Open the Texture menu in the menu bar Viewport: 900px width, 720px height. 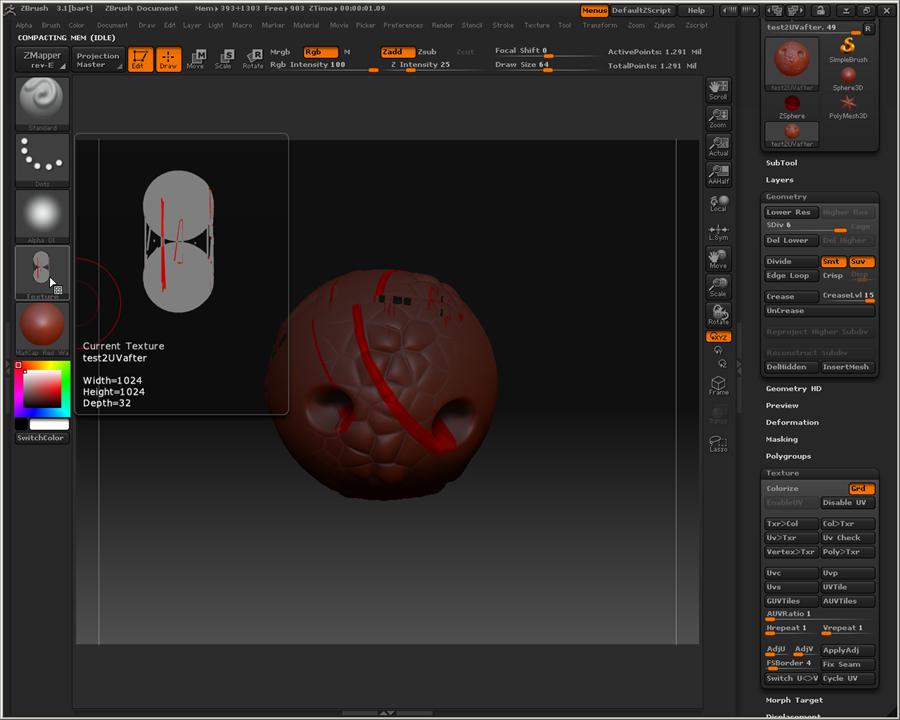coord(537,25)
